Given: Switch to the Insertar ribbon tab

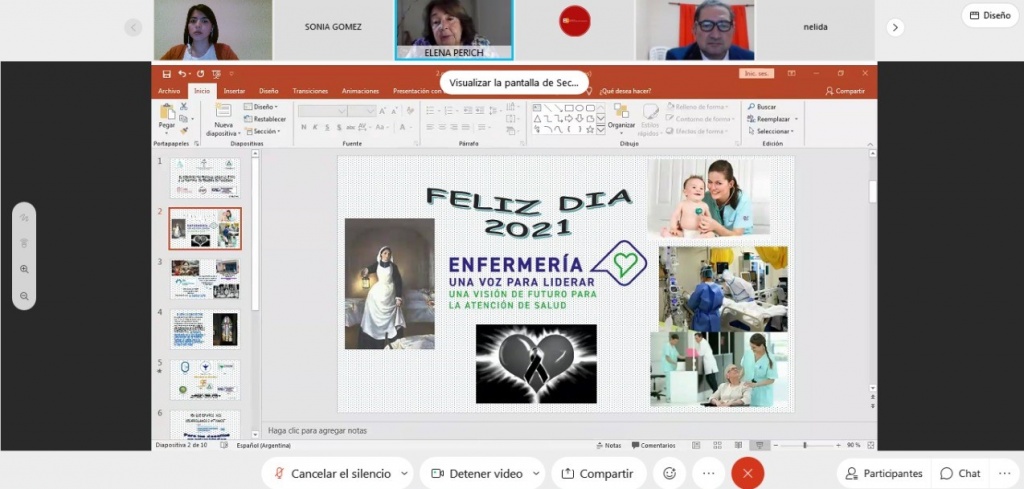Looking at the screenshot, I should click(234, 91).
